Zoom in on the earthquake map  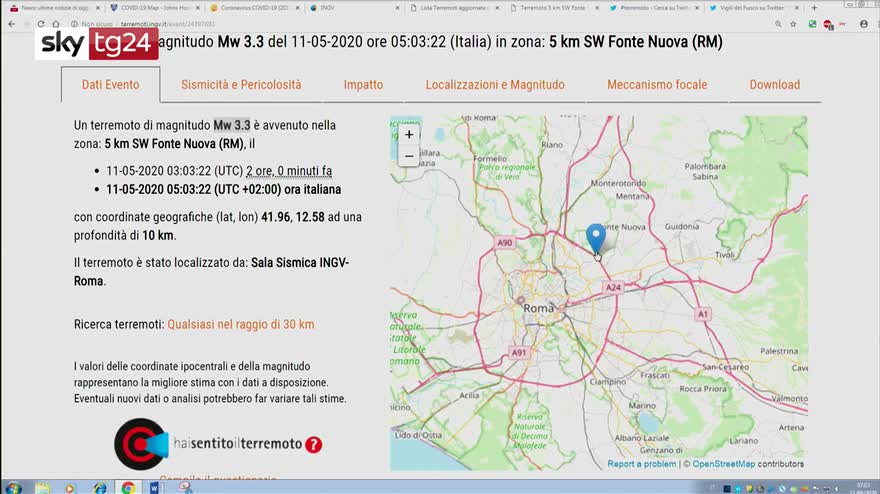[x=409, y=134]
